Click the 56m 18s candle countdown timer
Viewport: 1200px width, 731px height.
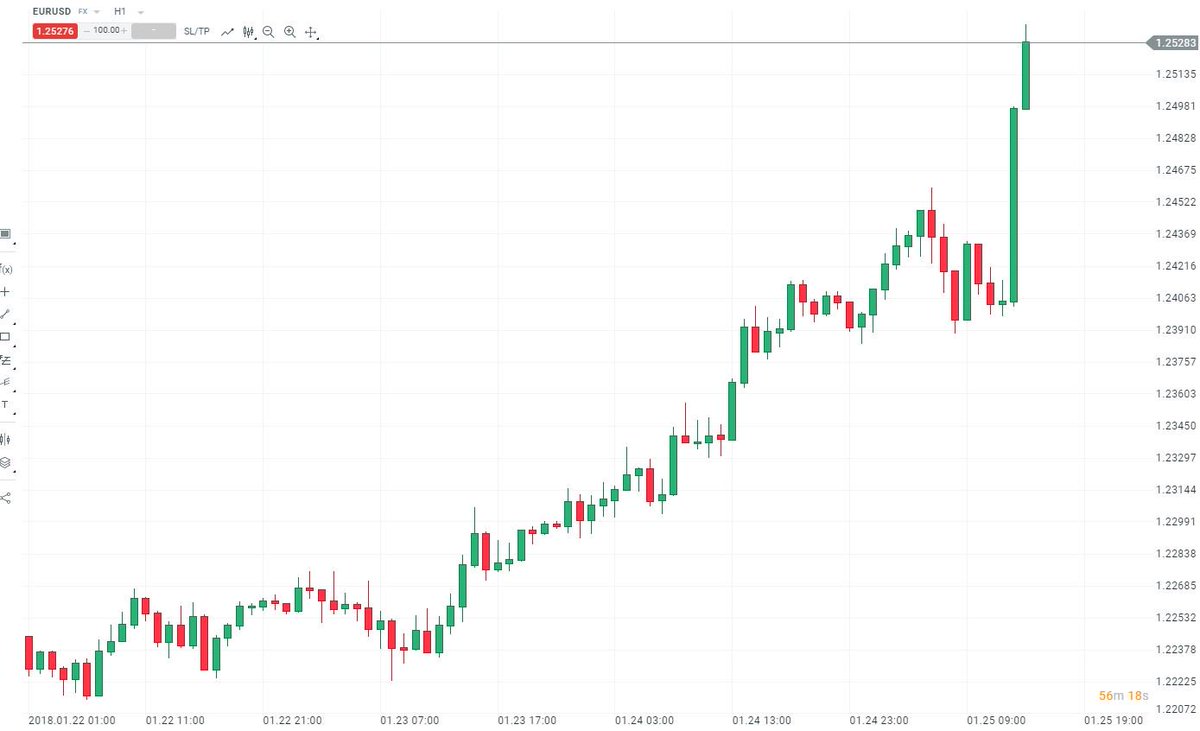[1124, 695]
